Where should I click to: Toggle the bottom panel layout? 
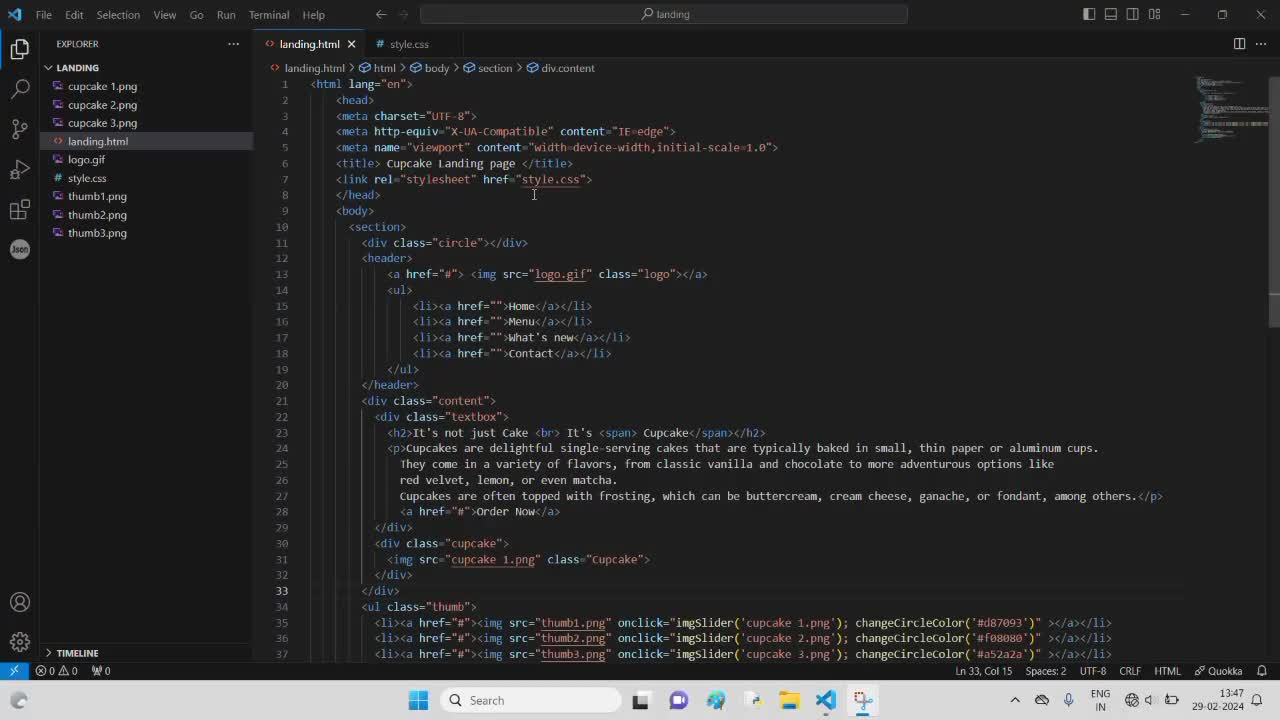click(x=1111, y=14)
